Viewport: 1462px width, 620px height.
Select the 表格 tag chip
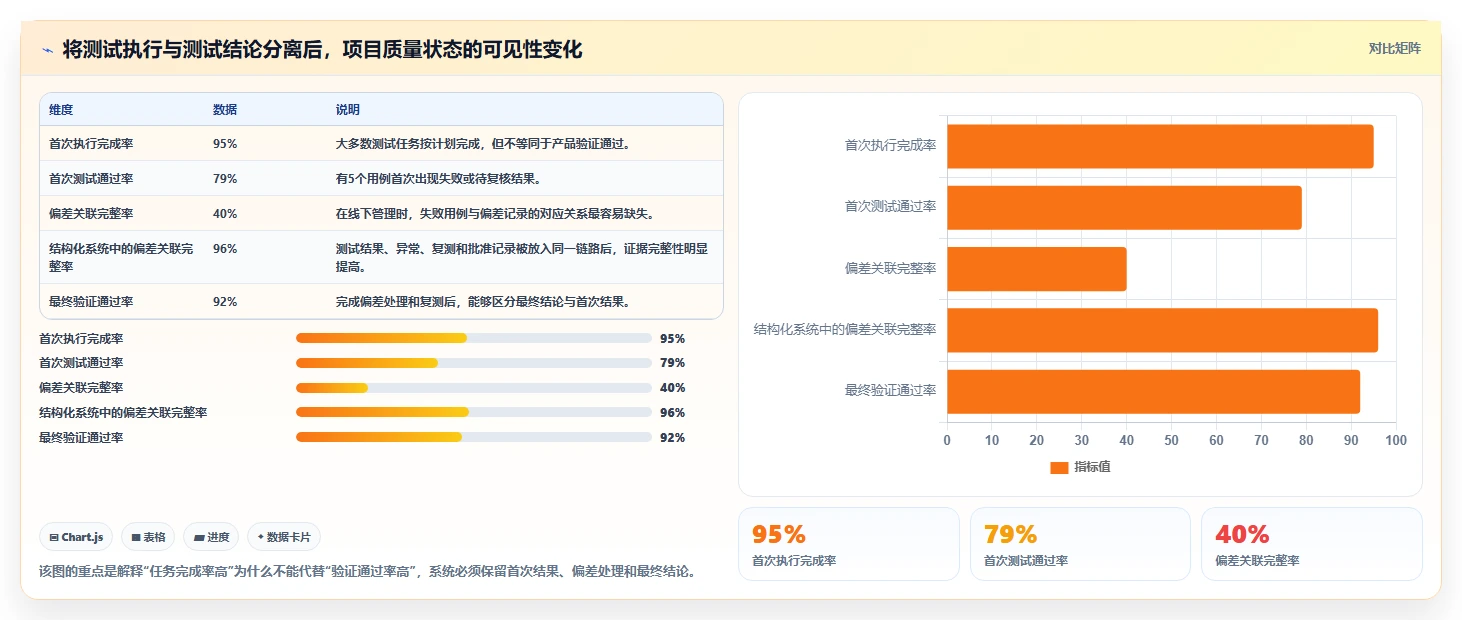(x=148, y=537)
